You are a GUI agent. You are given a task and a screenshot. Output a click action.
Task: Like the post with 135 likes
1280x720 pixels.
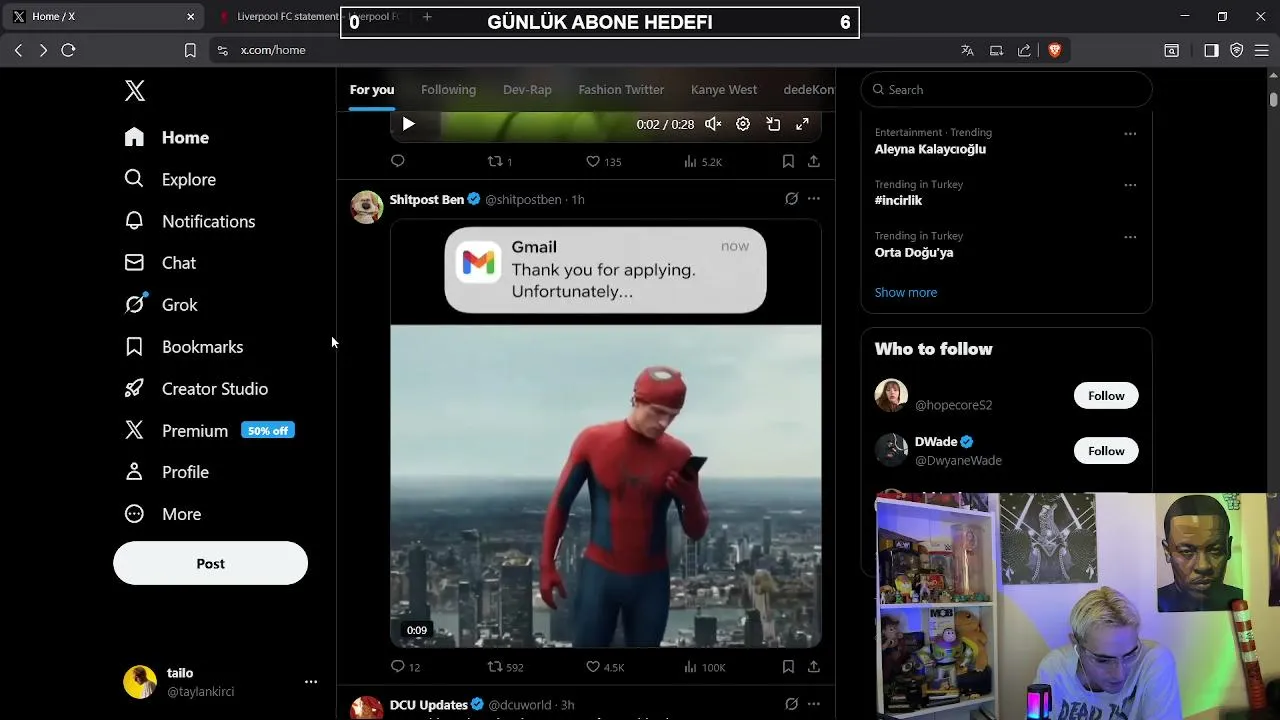pos(603,161)
